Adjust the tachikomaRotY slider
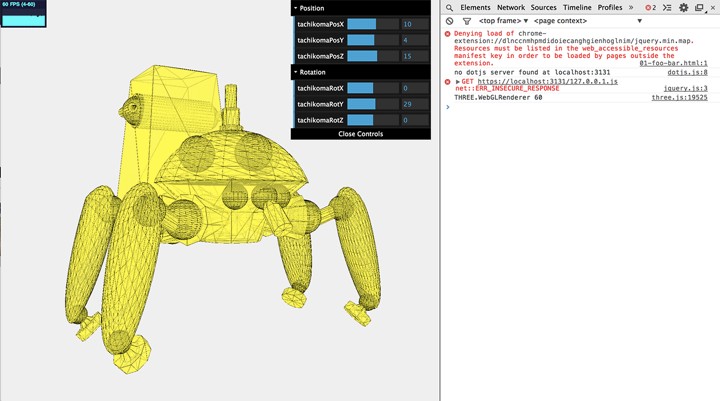The image size is (720, 401). click(372, 104)
